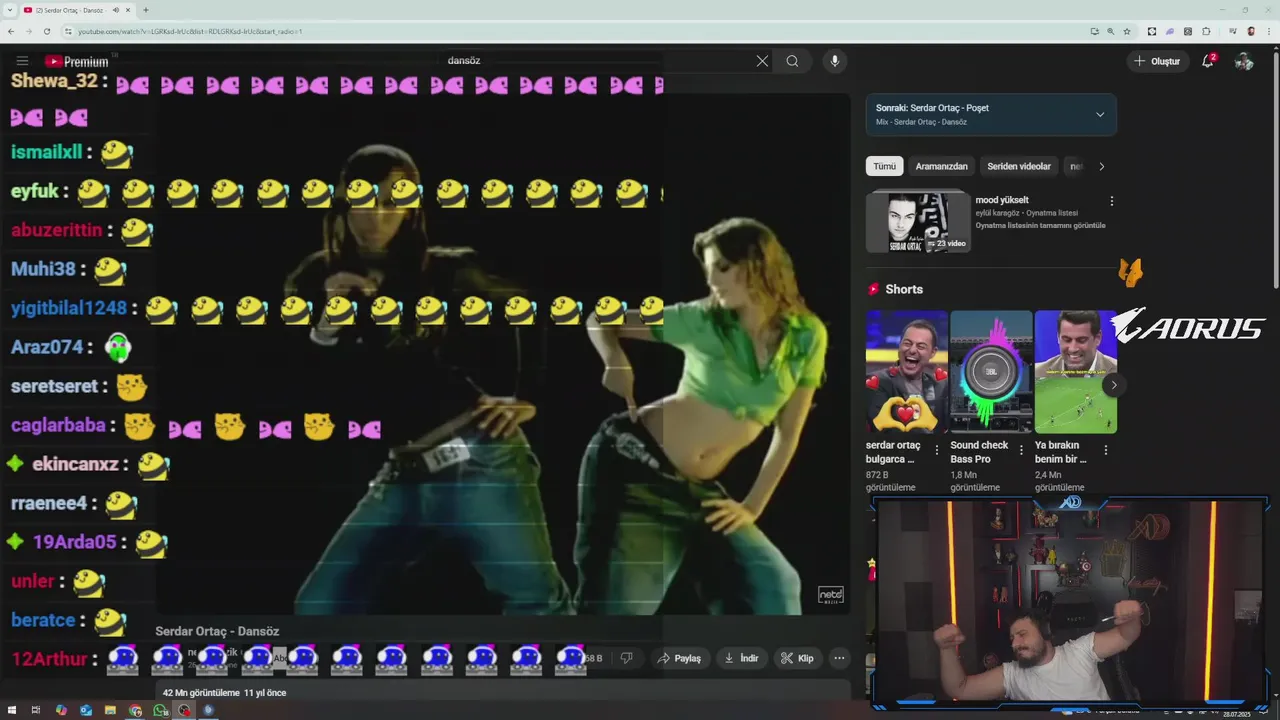The image size is (1280, 720).
Task: Select the Aramanızdan filter chip
Action: point(941,166)
